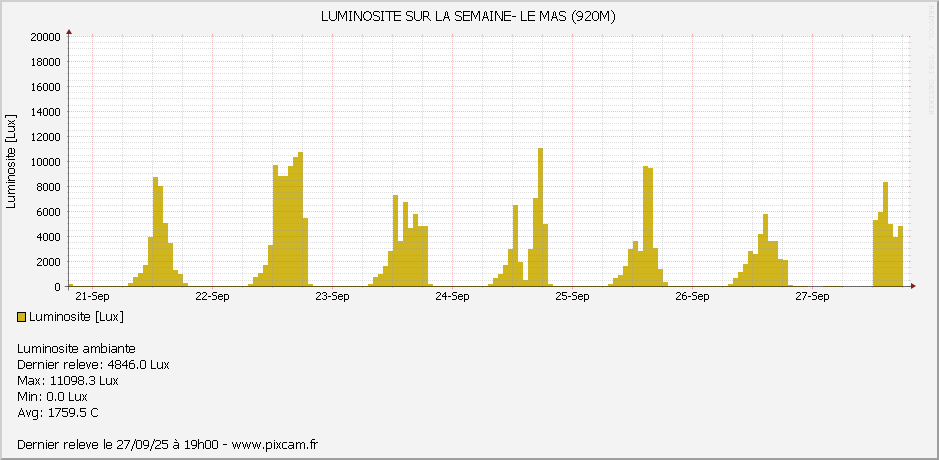Click the Max: 11098.3 Lux statistic
Image resolution: width=939 pixels, height=460 pixels.
click(x=68, y=381)
